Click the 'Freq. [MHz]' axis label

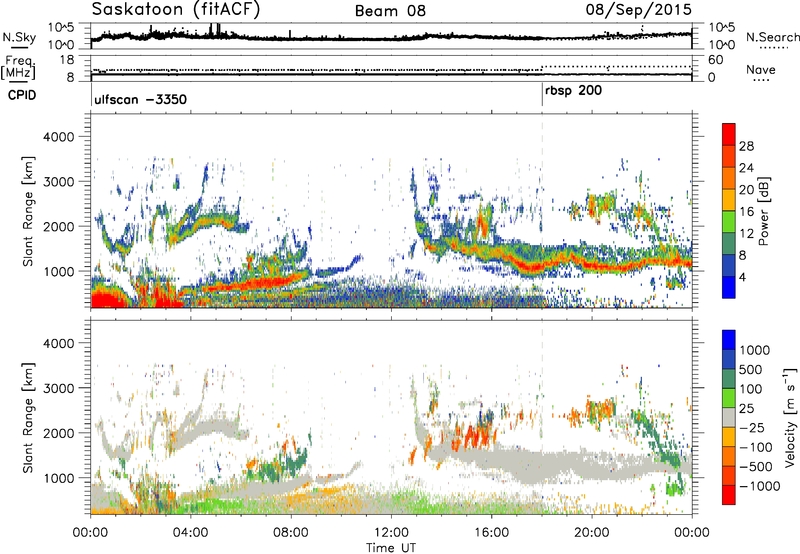pos(20,67)
